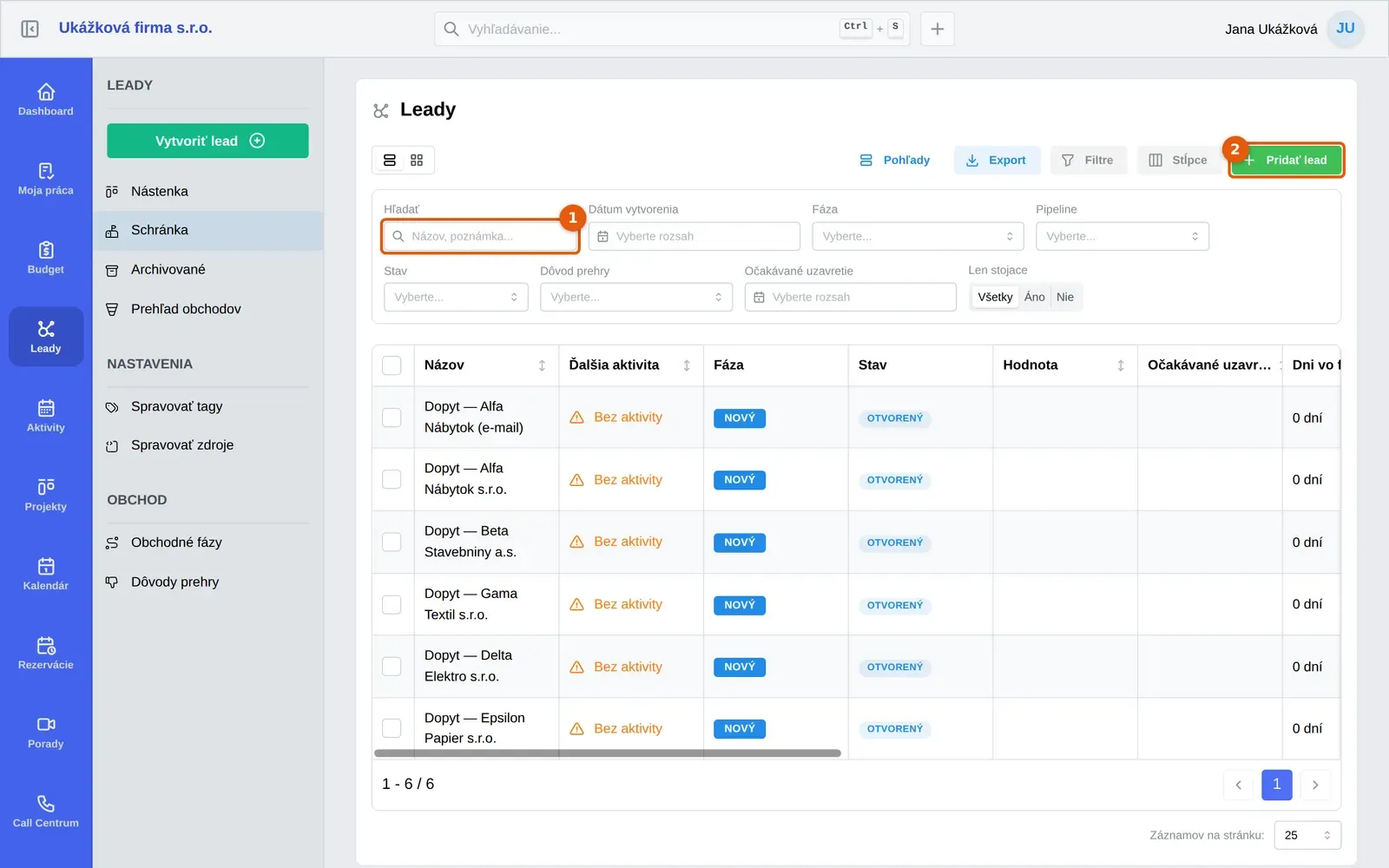Sort by Ďalšia aktivita column arrows
Screen dimensions: 1389x868
pyautogui.click(x=687, y=365)
